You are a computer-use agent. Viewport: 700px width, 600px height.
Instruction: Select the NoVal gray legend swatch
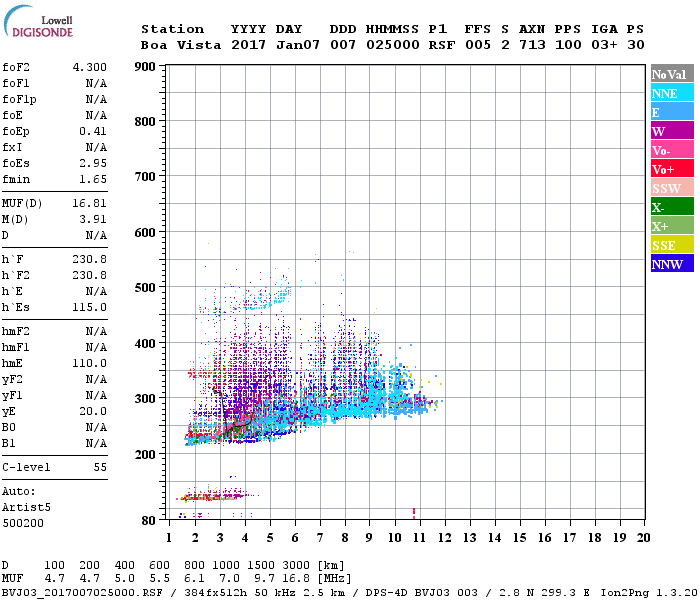click(x=672, y=74)
